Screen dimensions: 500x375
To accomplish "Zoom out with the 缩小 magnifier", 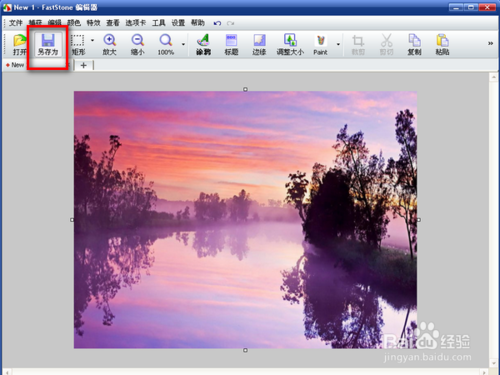I will [x=137, y=45].
